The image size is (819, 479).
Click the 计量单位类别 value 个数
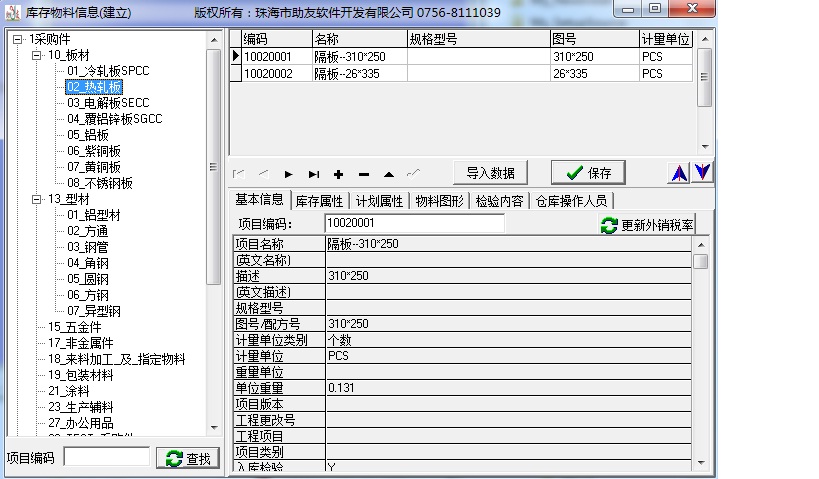tap(509, 340)
